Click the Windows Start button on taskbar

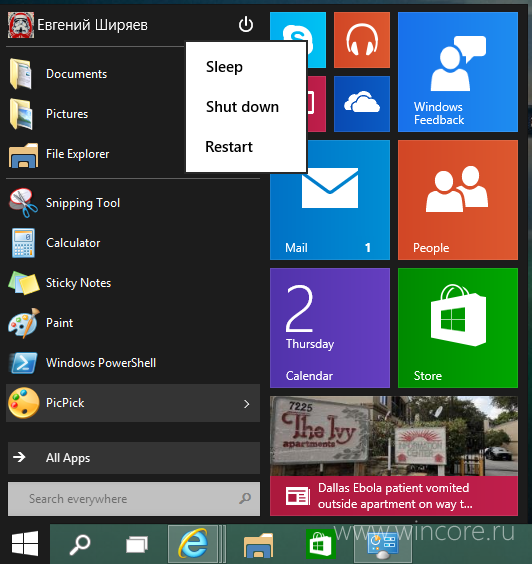(24, 543)
